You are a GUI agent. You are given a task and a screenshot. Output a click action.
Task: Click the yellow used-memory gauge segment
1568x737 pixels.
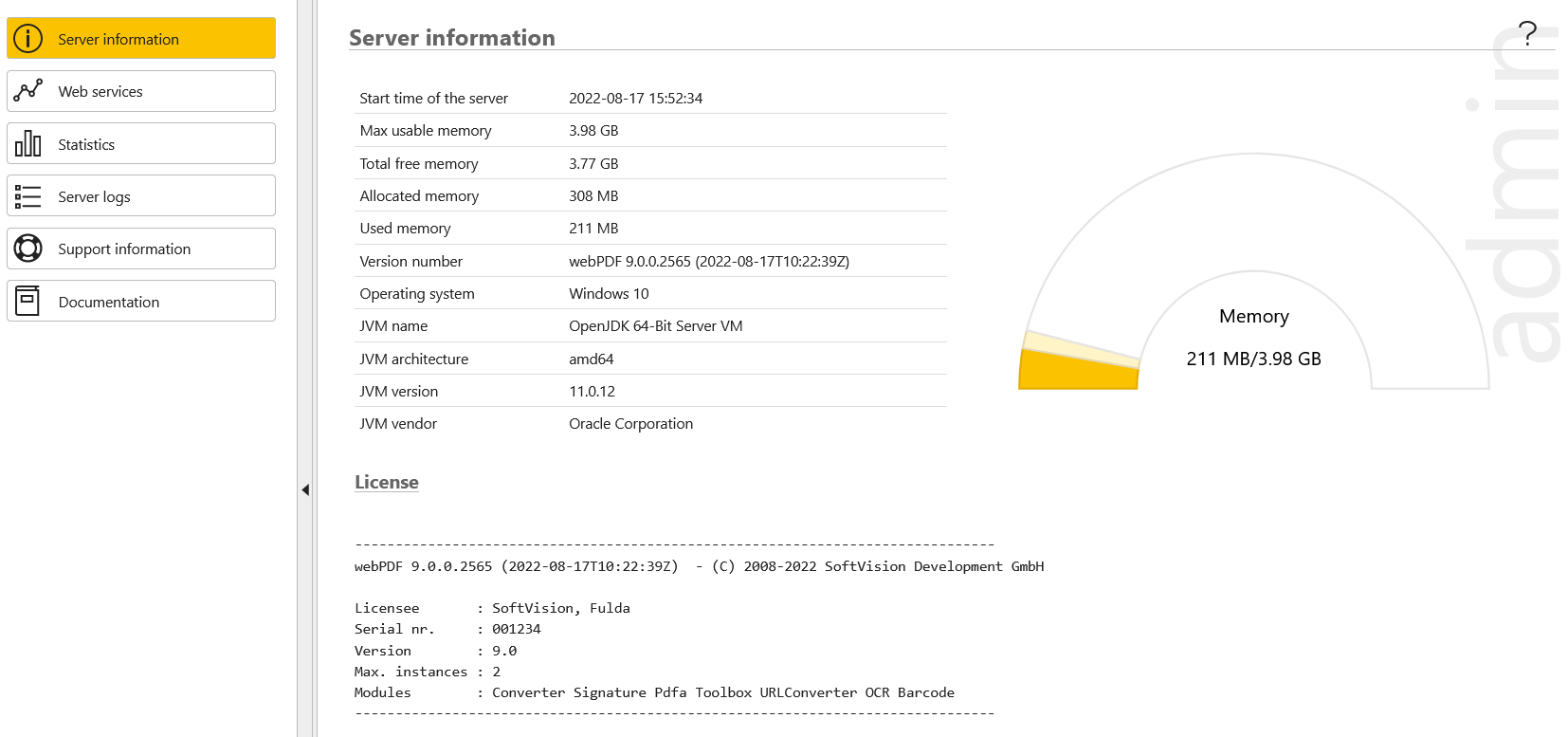pyautogui.click(x=1077, y=372)
